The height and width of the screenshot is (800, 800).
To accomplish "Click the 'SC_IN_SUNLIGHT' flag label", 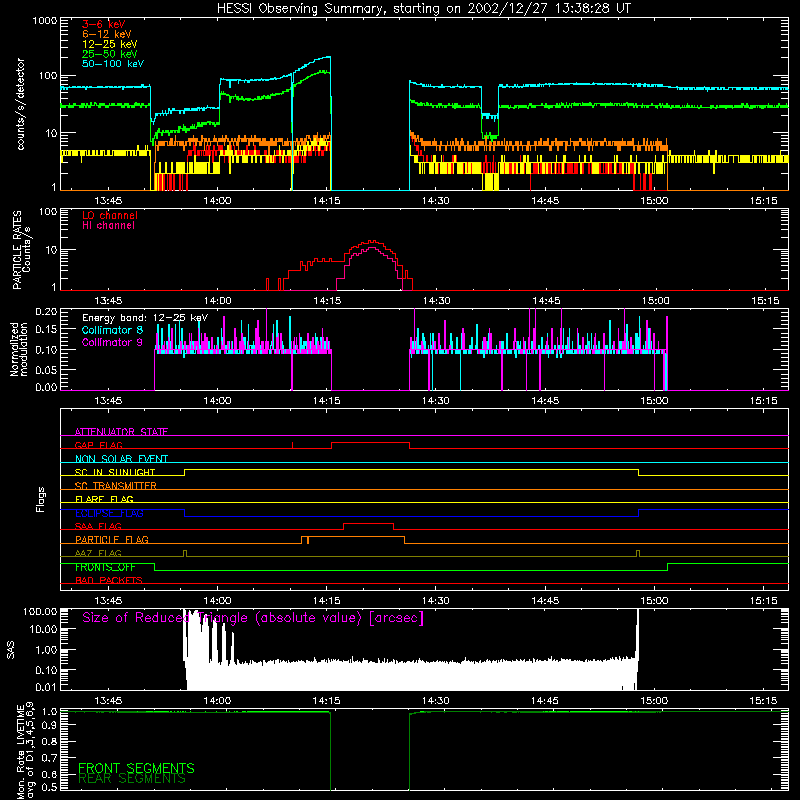I will [115, 472].
